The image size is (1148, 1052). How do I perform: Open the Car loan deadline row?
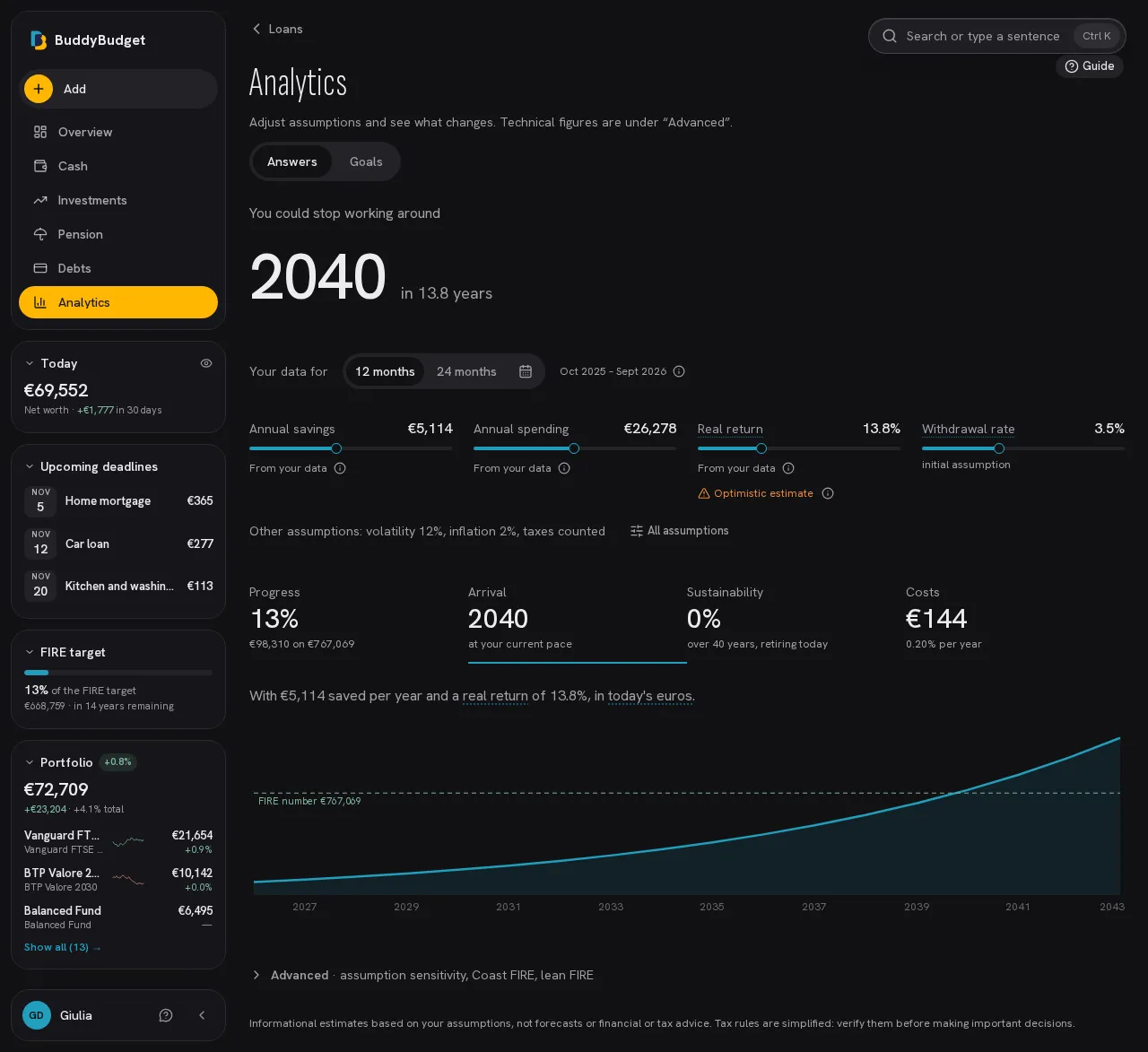pos(118,543)
